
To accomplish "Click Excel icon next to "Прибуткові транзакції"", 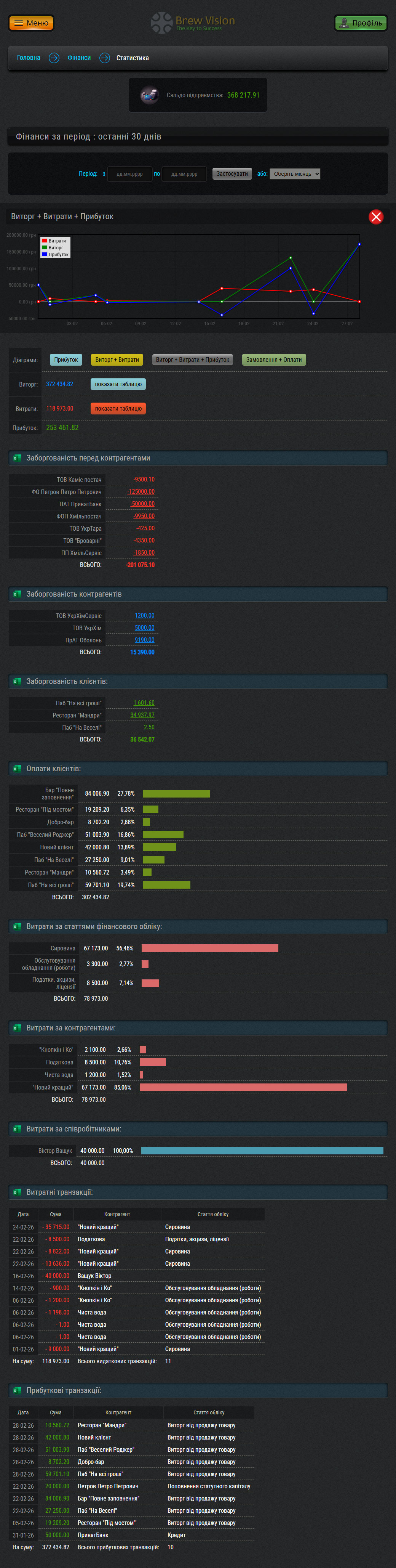I will [17, 1390].
